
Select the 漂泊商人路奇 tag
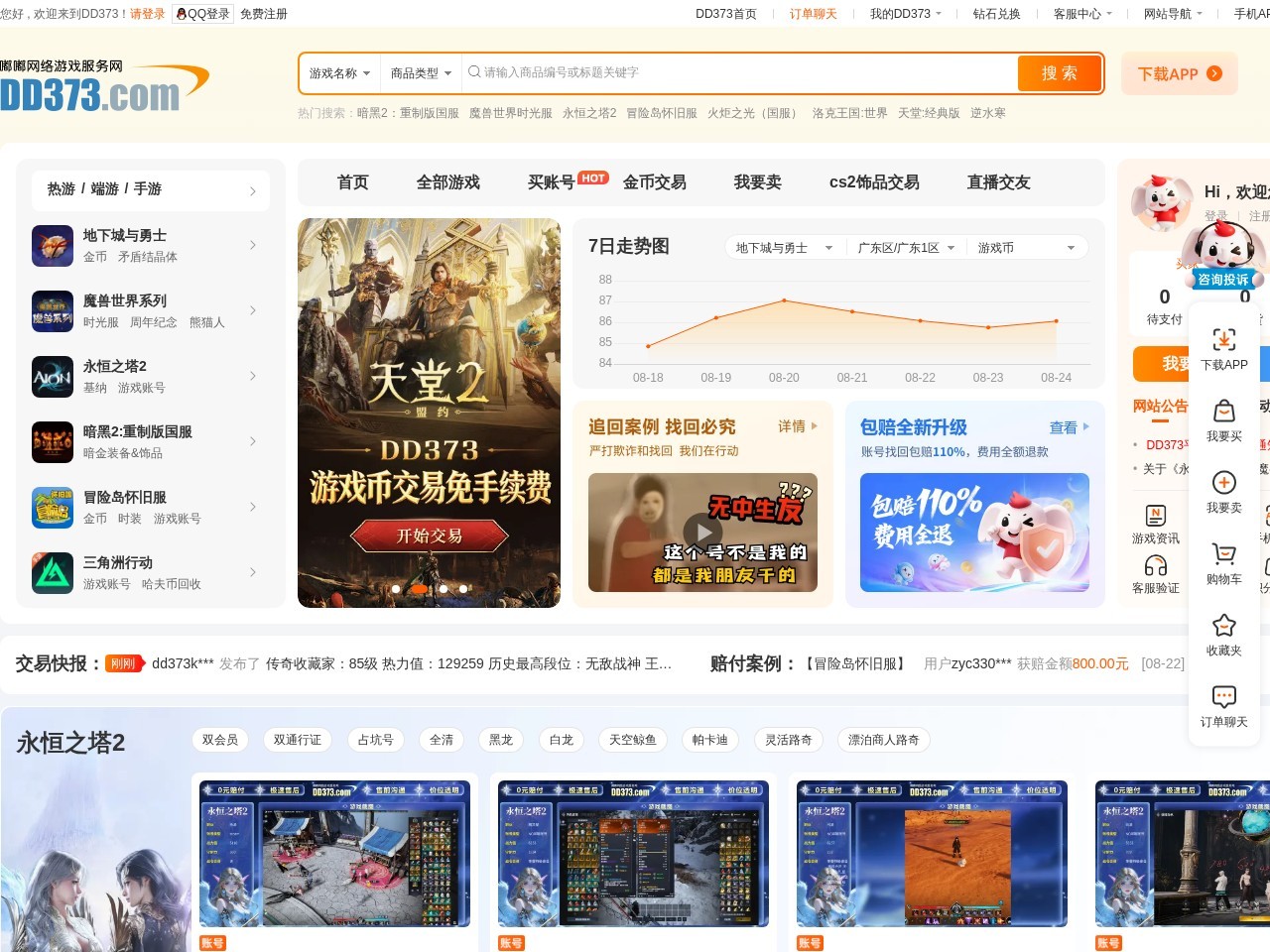click(884, 740)
